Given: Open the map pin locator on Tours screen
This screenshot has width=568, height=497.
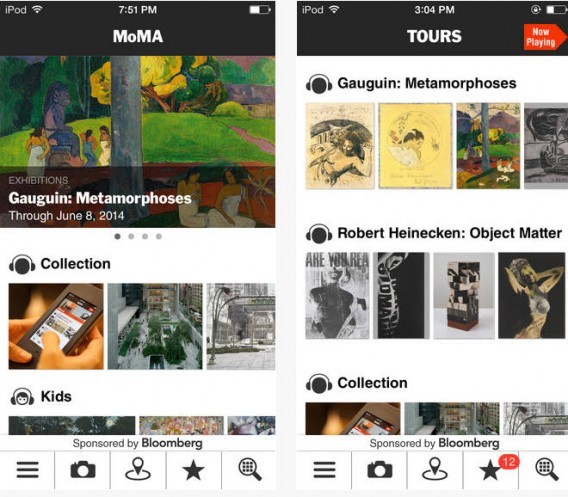Looking at the screenshot, I should point(435,469).
